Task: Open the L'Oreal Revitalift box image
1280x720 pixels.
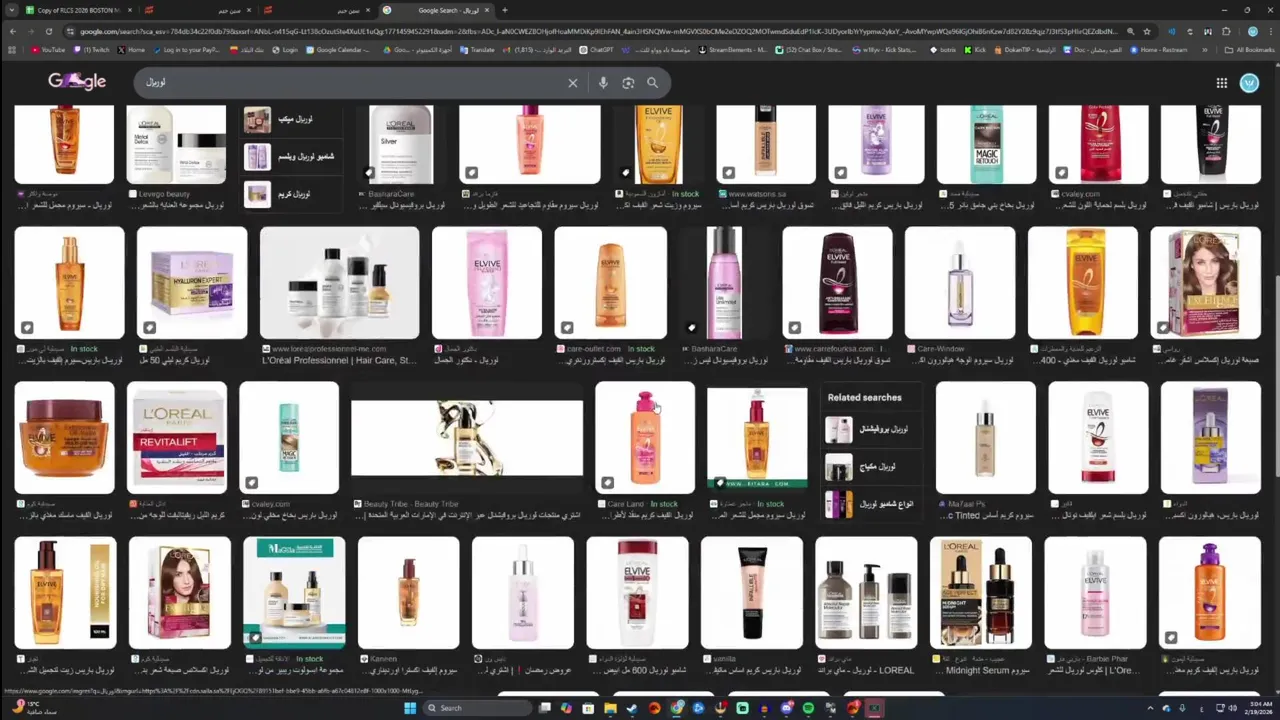Action: [177, 438]
